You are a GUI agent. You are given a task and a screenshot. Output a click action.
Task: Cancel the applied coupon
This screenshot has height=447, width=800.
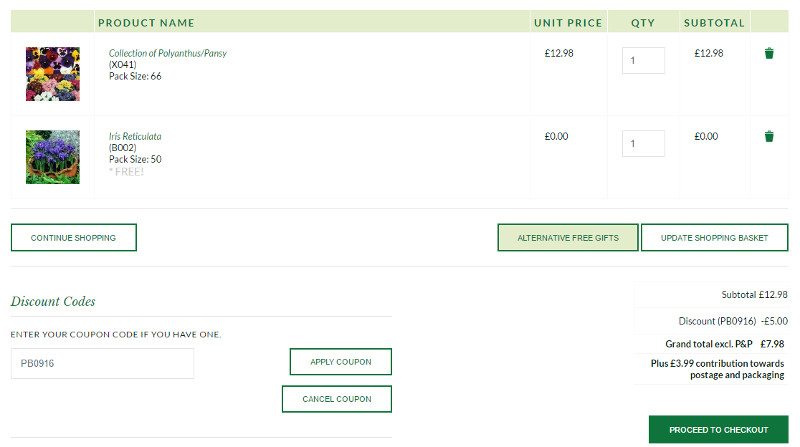pyautogui.click(x=336, y=399)
